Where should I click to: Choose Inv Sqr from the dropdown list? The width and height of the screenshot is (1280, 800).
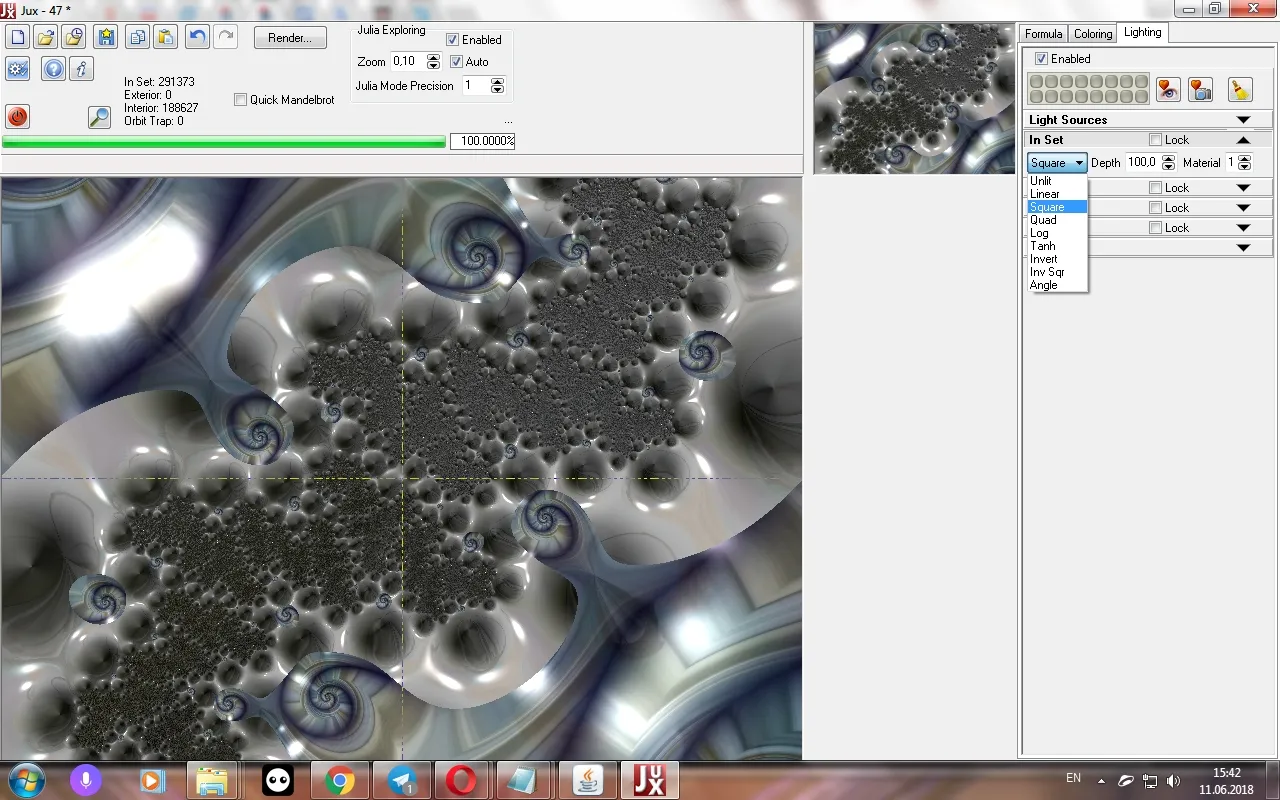[x=1058, y=272]
